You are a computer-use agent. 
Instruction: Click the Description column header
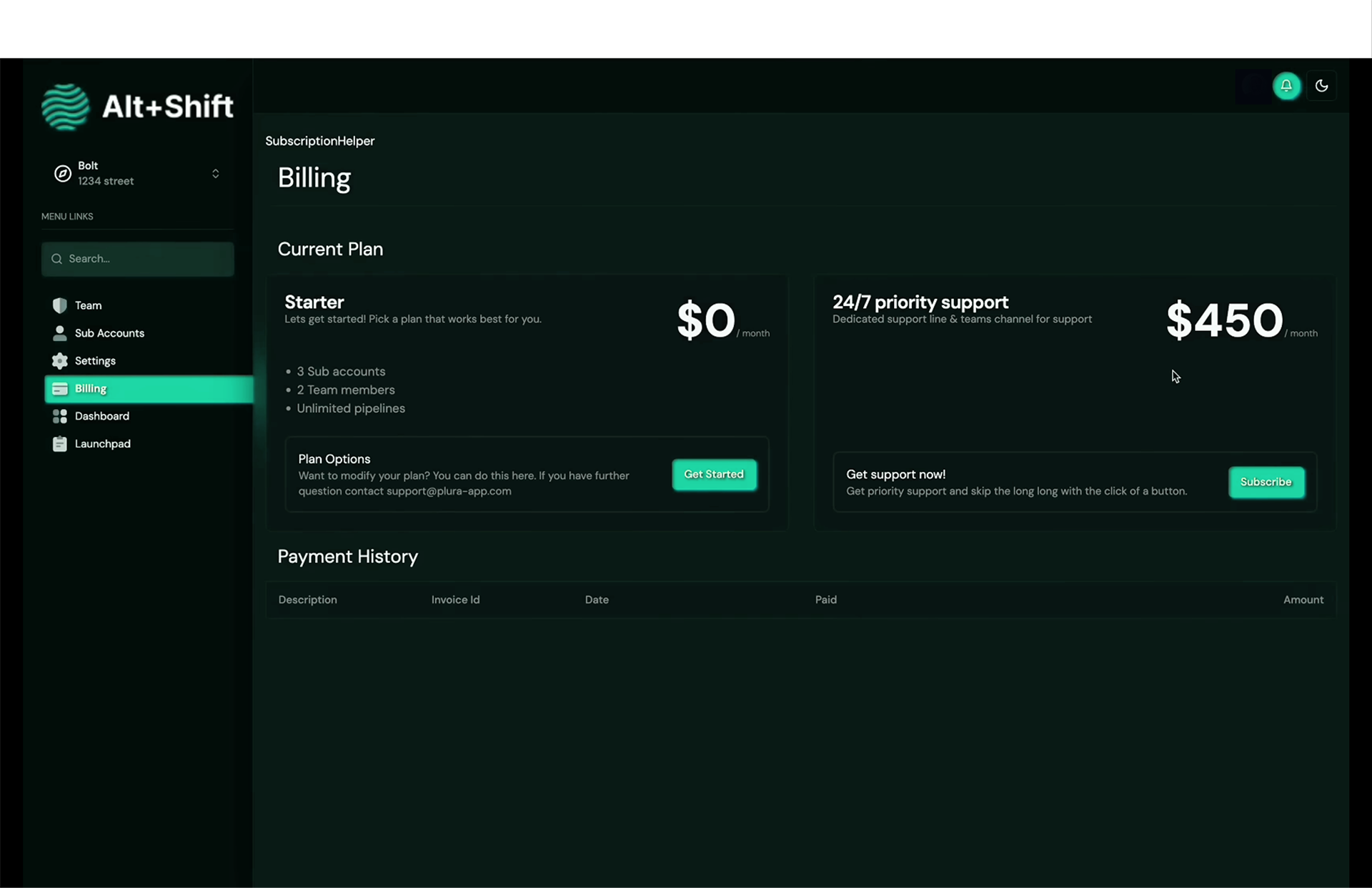(x=307, y=600)
